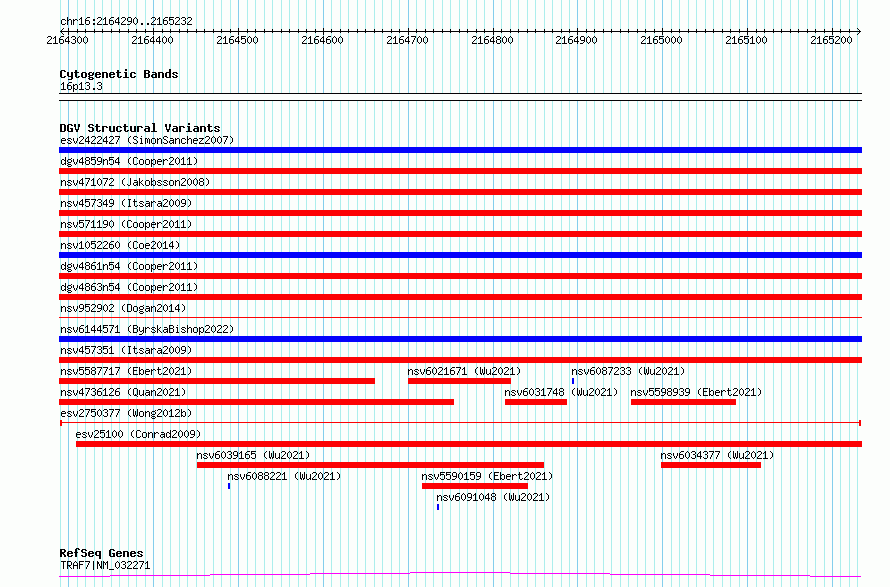The width and height of the screenshot is (890, 587).
Task: Click ruler position 2164500
Action: click(x=237, y=40)
